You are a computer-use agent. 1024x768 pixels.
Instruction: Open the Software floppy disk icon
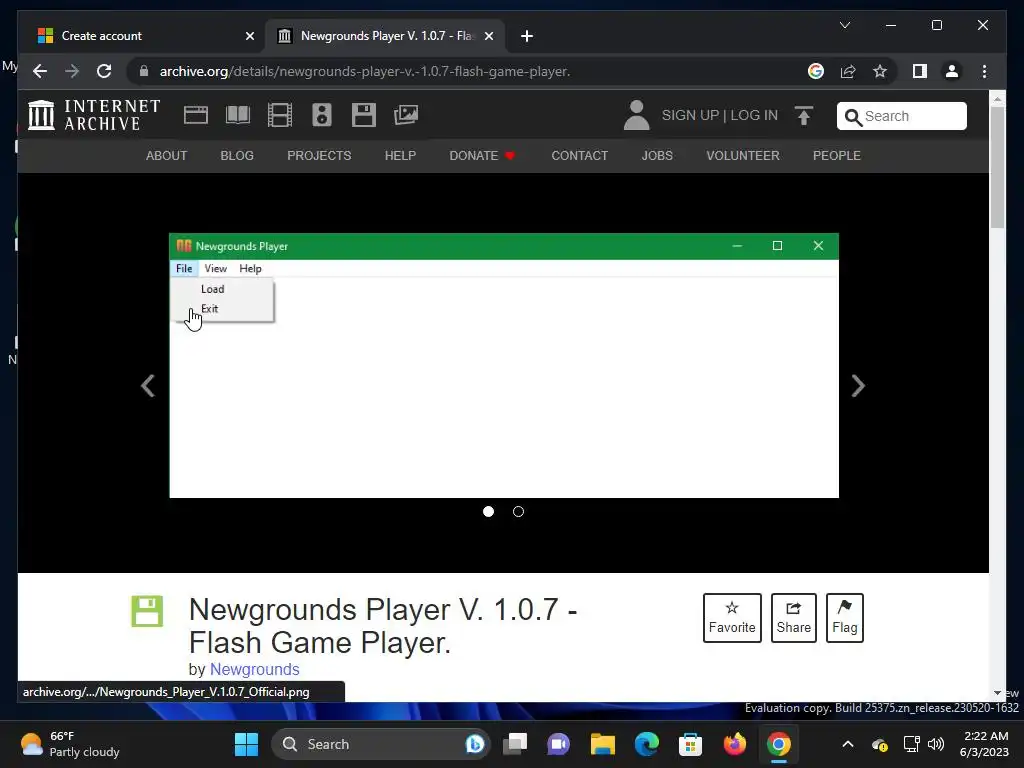(x=364, y=115)
